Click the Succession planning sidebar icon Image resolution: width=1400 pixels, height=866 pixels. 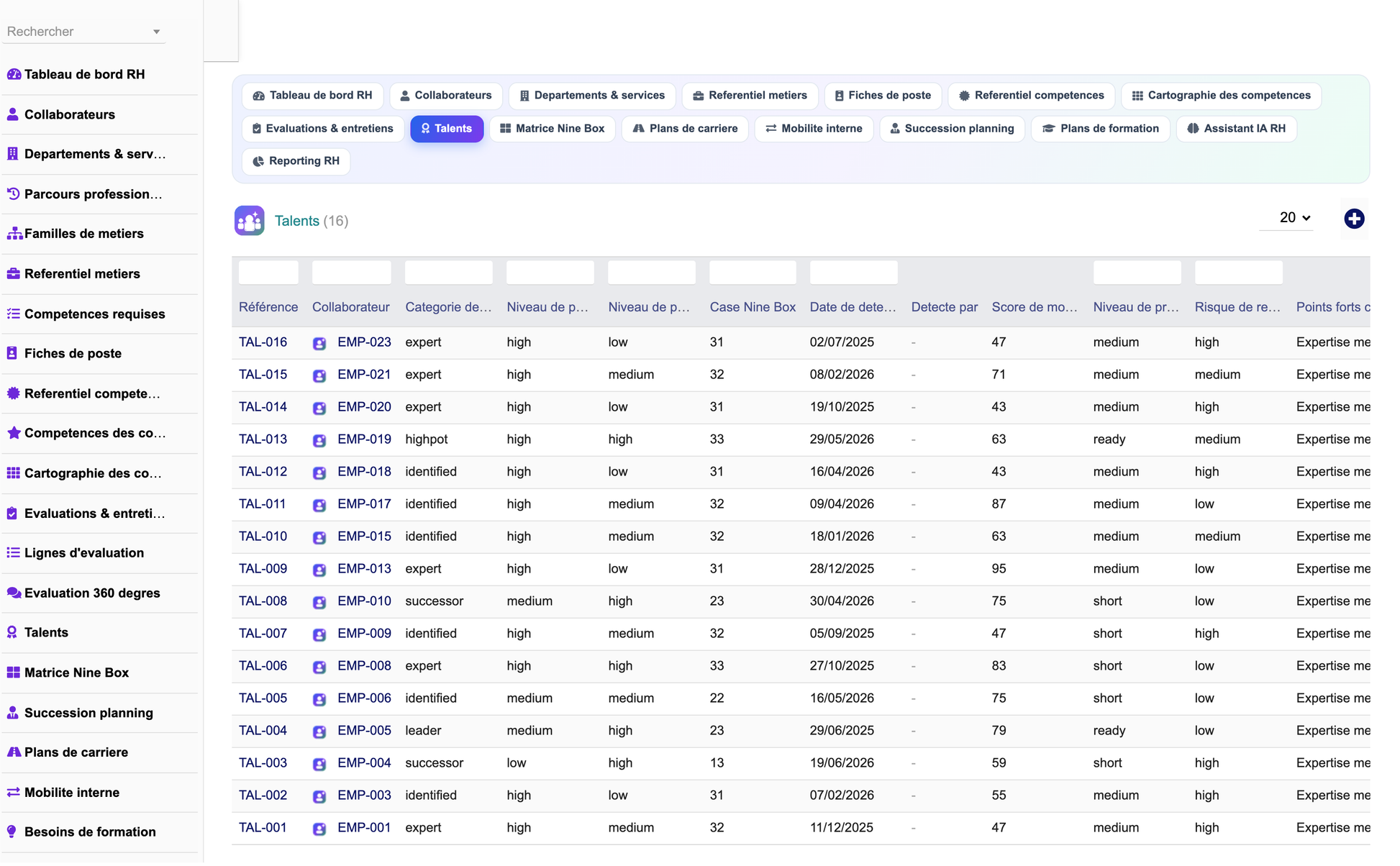[12, 713]
